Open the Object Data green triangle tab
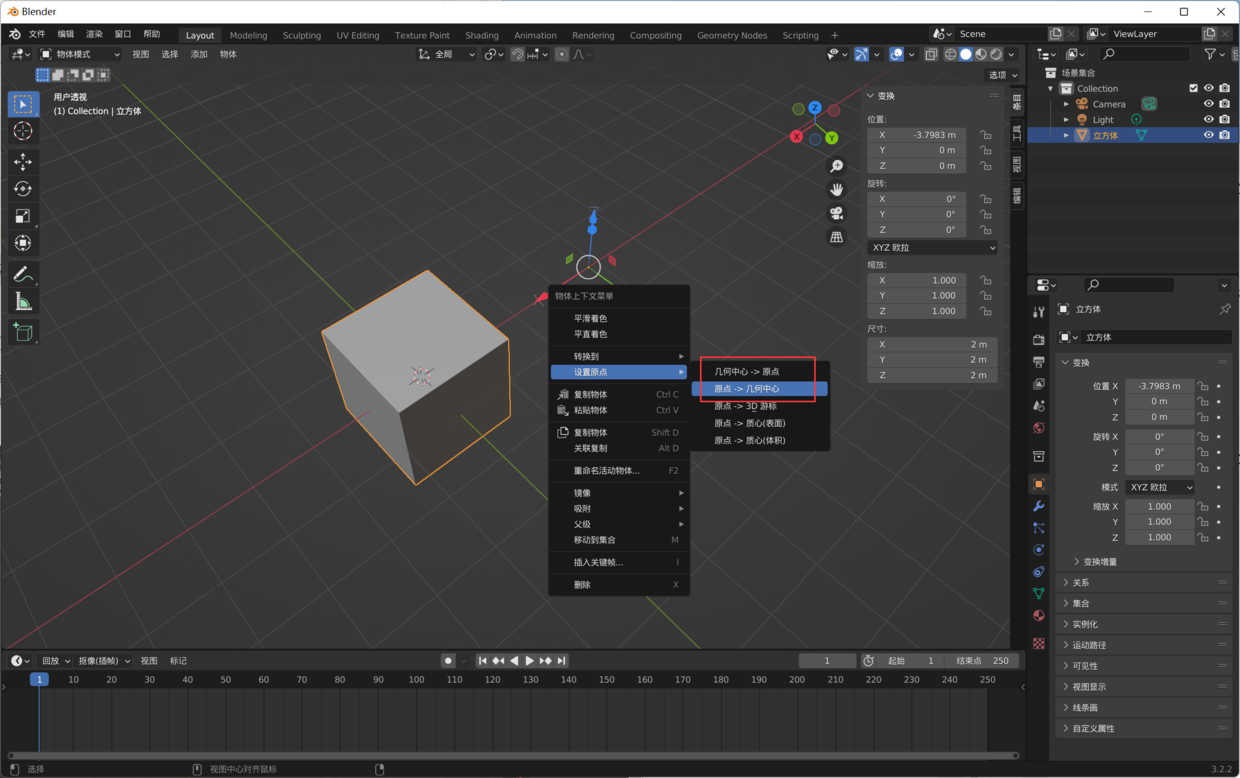This screenshot has width=1240, height=778. [x=1039, y=594]
